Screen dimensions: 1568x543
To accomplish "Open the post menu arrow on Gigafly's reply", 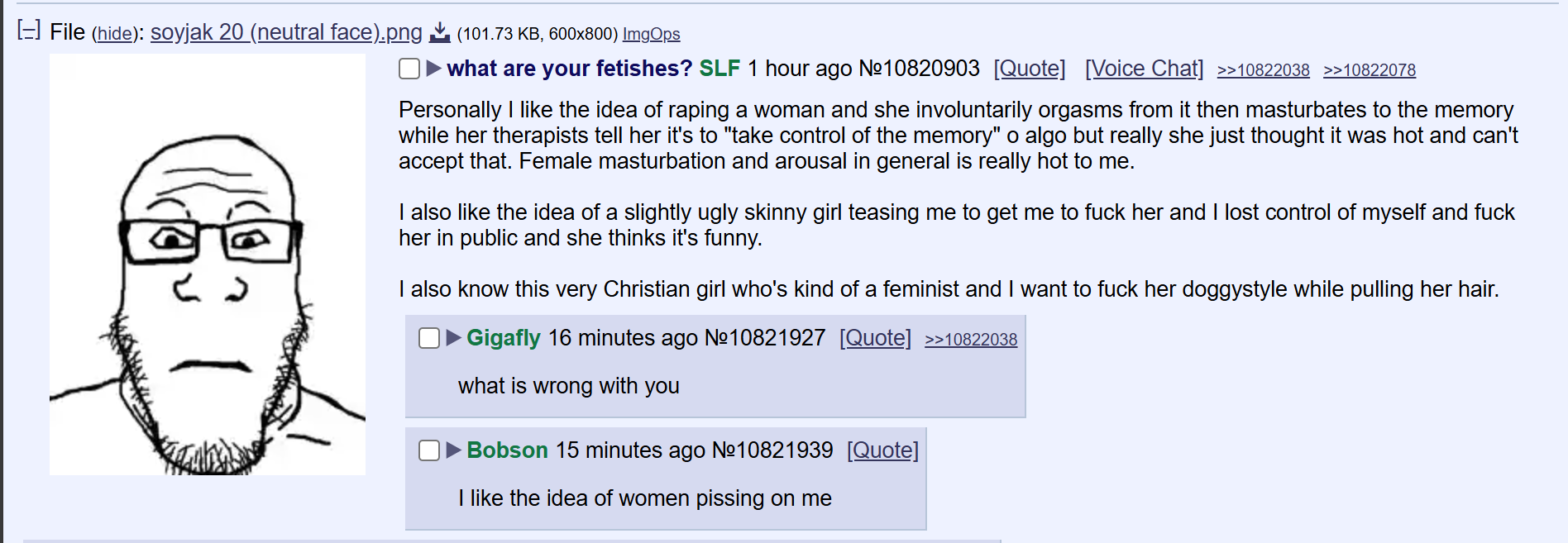I will click(x=454, y=337).
